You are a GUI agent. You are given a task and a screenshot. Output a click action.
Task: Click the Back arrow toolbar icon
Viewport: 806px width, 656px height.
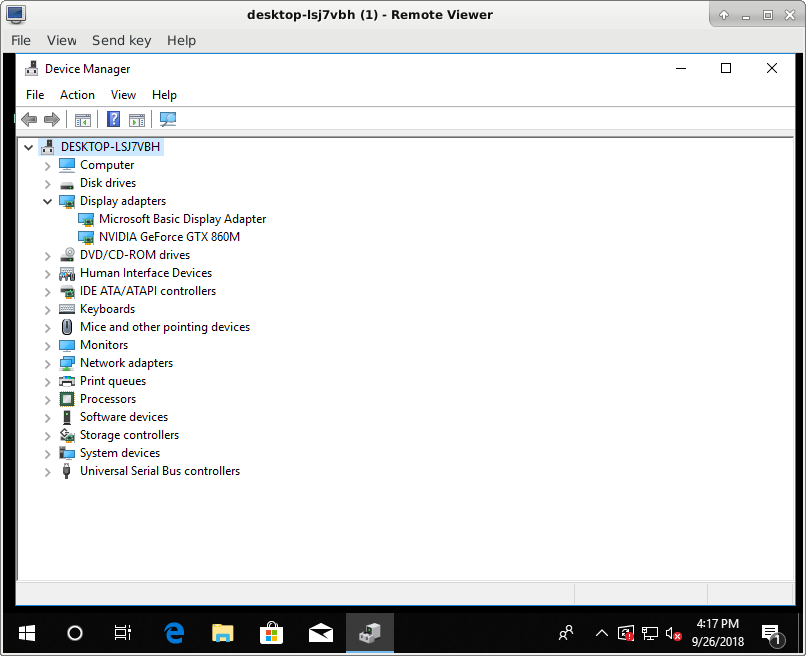point(29,120)
